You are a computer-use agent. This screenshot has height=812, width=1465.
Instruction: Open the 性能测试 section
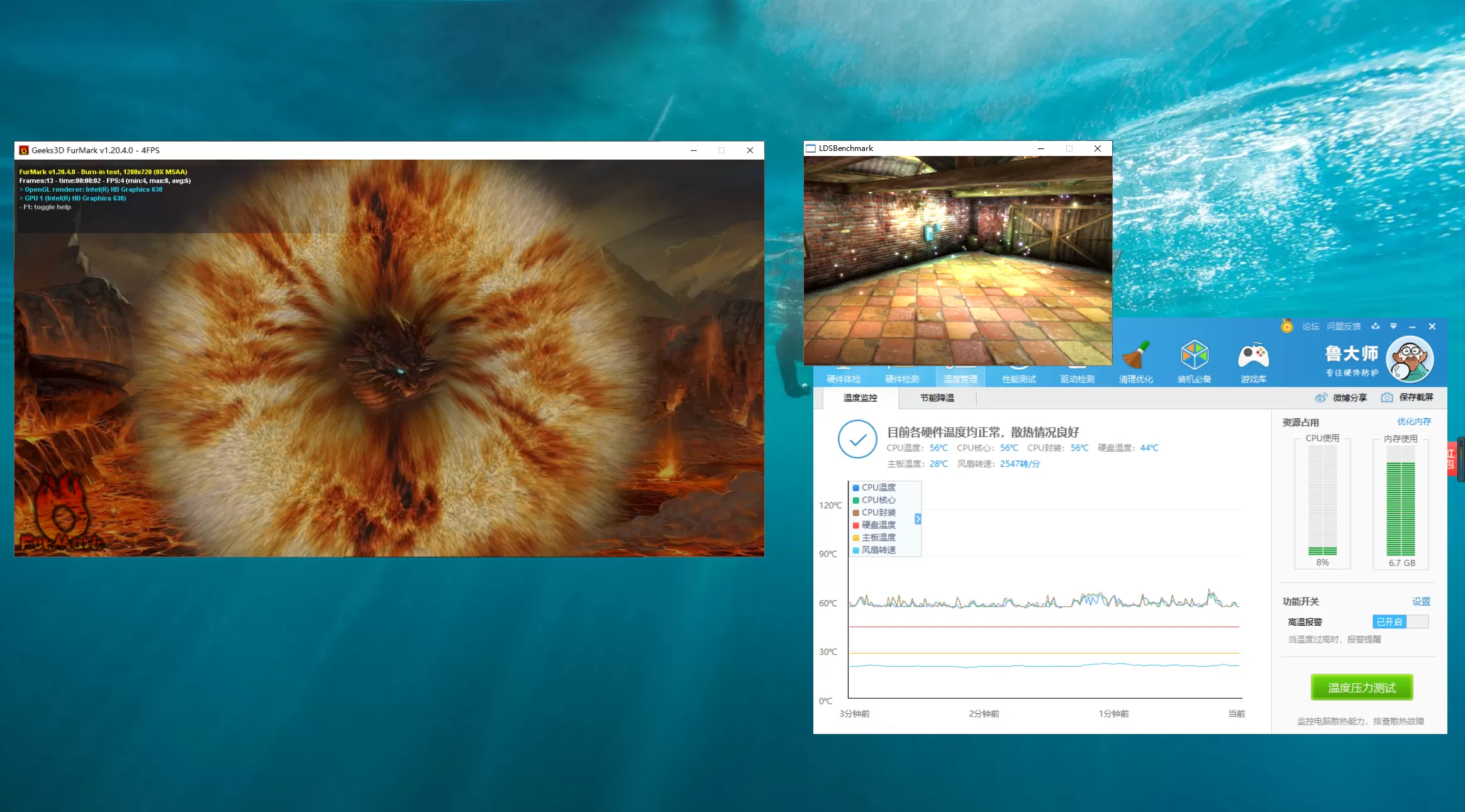(1018, 379)
